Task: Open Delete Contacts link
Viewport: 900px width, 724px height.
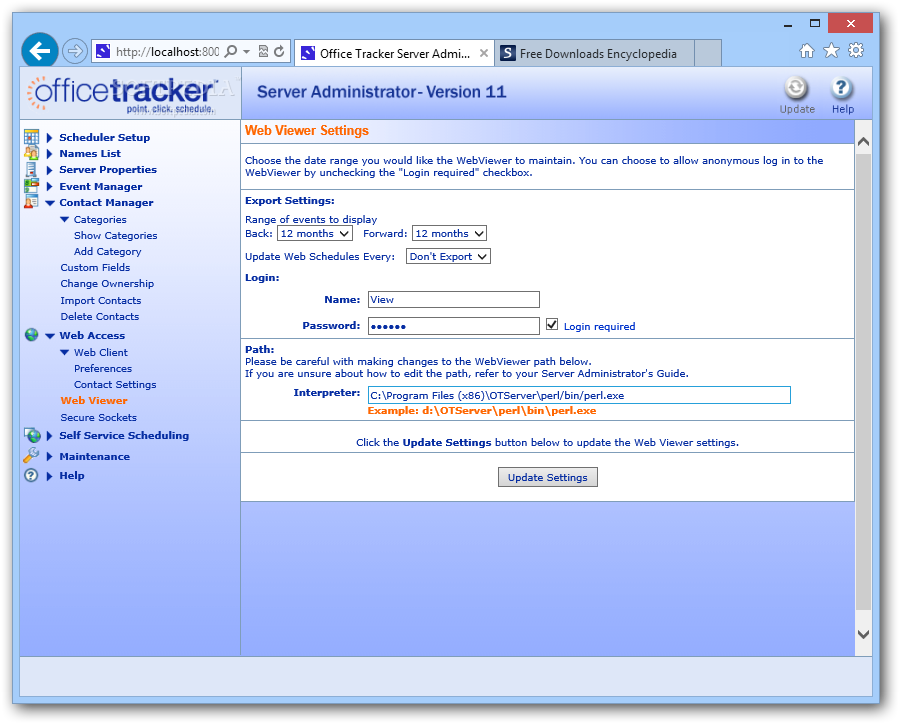Action: [100, 316]
